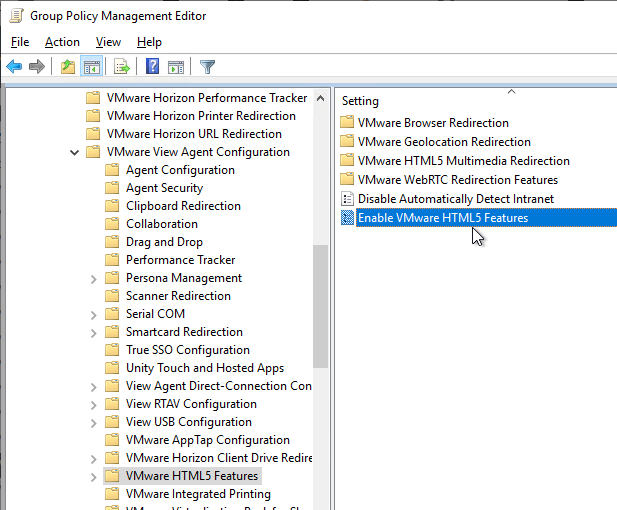Click folder icon beside VMware HTML5 Multimedia Redirection
Screen dimensions: 617x510
coord(347,160)
